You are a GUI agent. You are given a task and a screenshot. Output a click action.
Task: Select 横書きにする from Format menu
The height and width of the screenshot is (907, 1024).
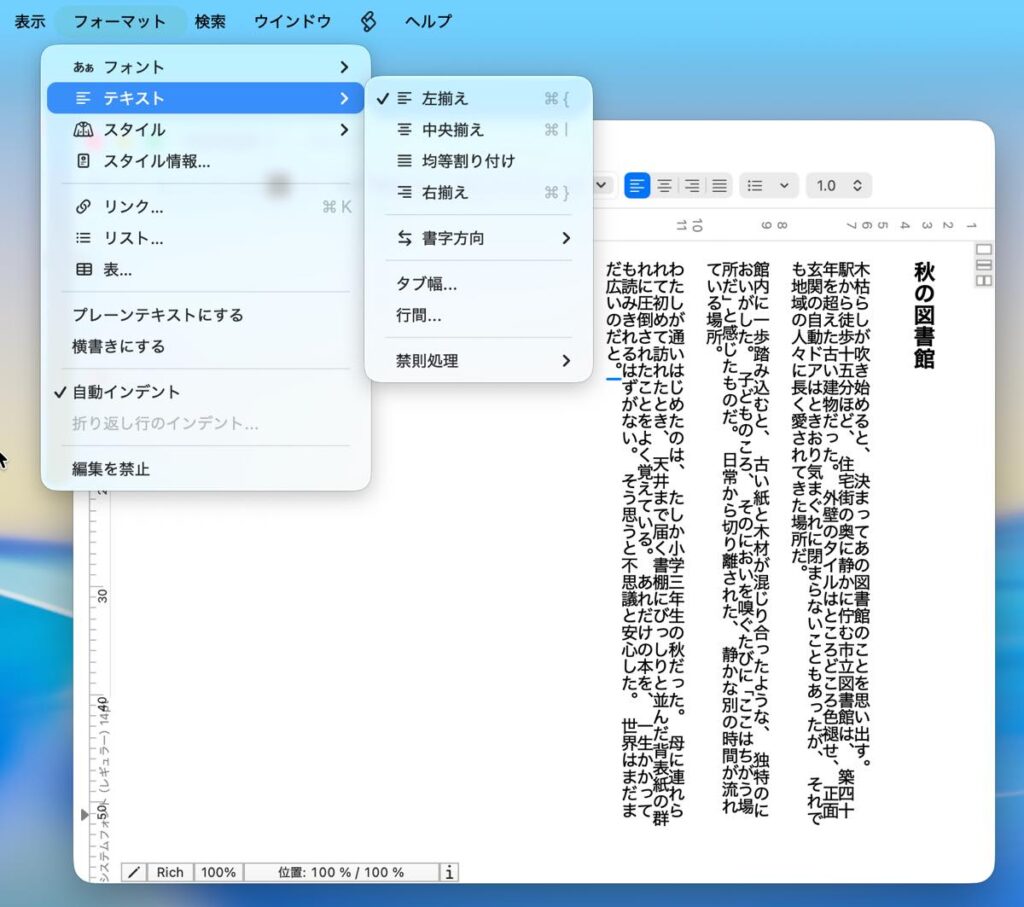point(118,346)
